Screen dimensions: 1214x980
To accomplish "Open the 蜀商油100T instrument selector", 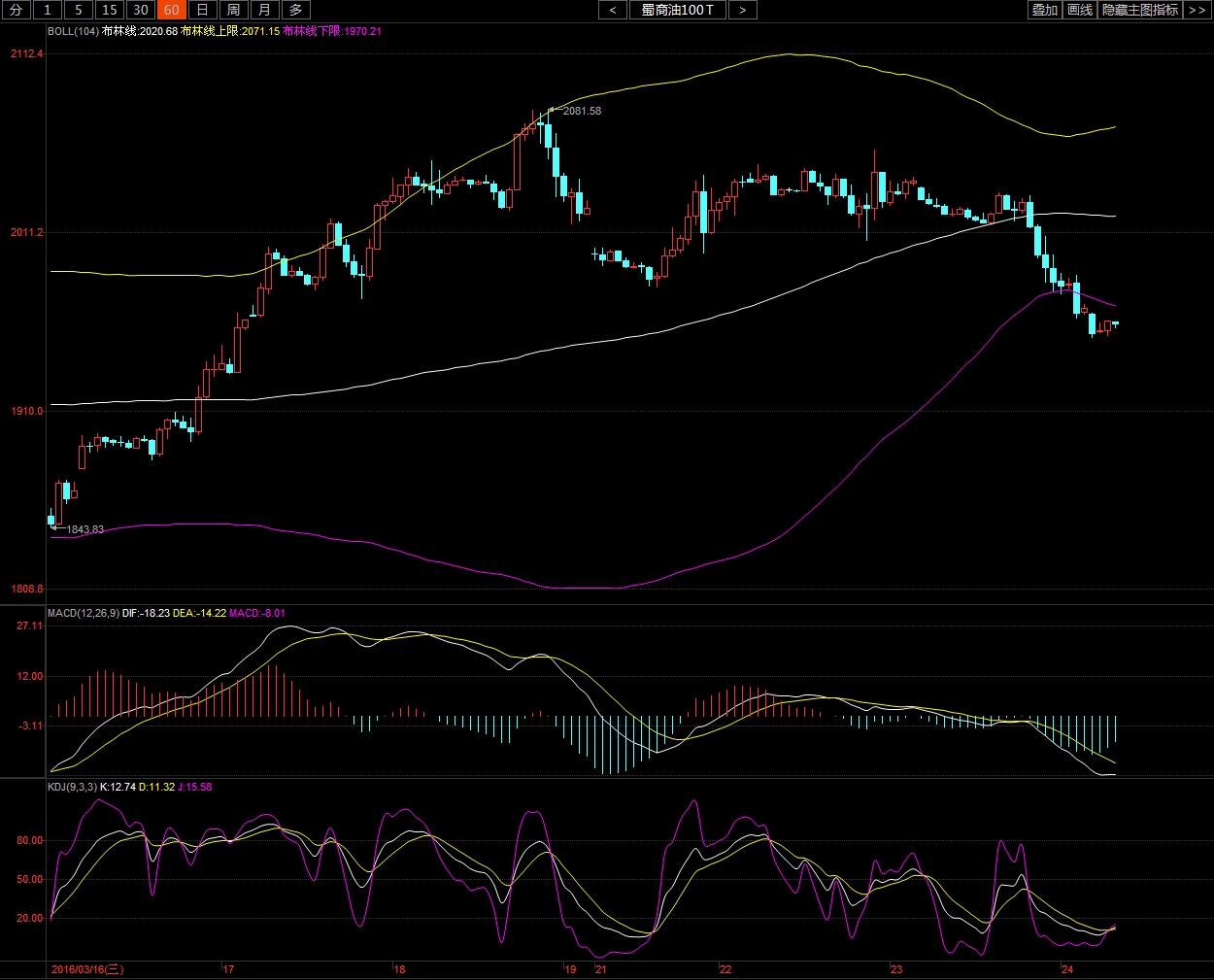I will point(677,10).
